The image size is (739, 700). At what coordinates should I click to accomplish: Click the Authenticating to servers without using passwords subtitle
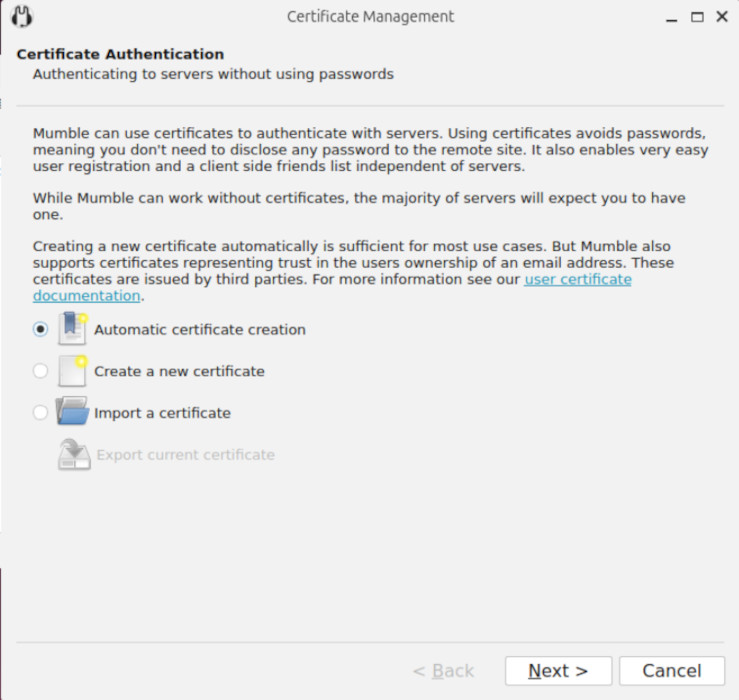tap(213, 74)
